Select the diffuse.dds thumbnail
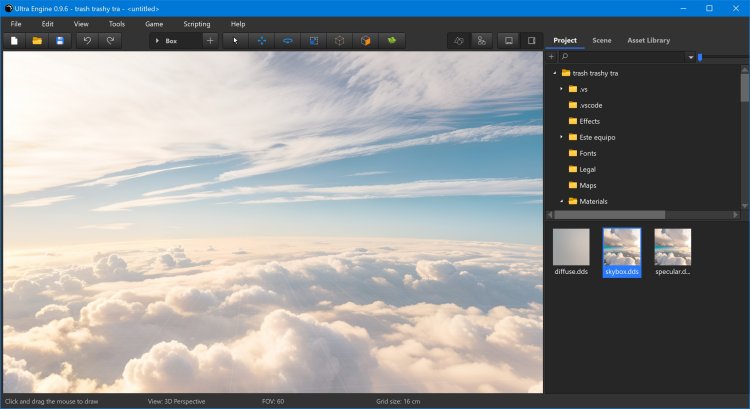The width and height of the screenshot is (750, 409). (571, 247)
